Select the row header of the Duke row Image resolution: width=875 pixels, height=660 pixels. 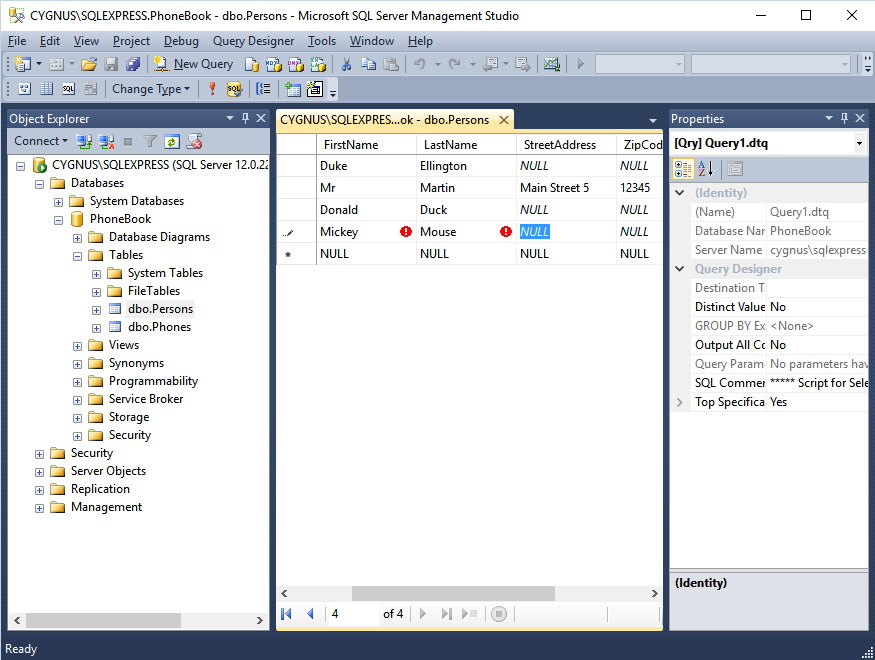[296, 166]
